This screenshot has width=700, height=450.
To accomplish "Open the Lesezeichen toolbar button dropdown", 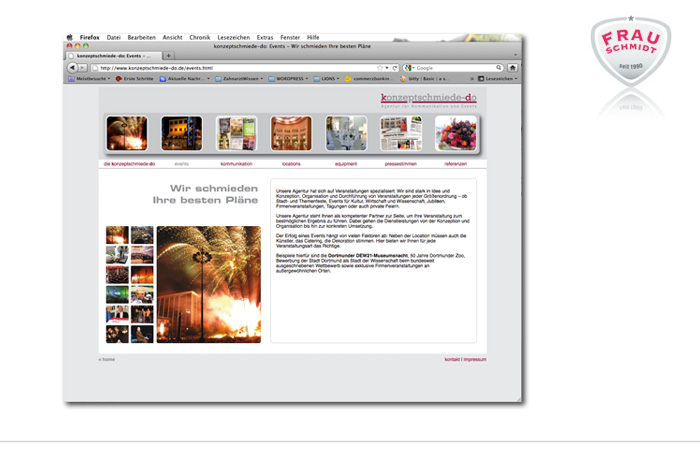I will pyautogui.click(x=498, y=79).
